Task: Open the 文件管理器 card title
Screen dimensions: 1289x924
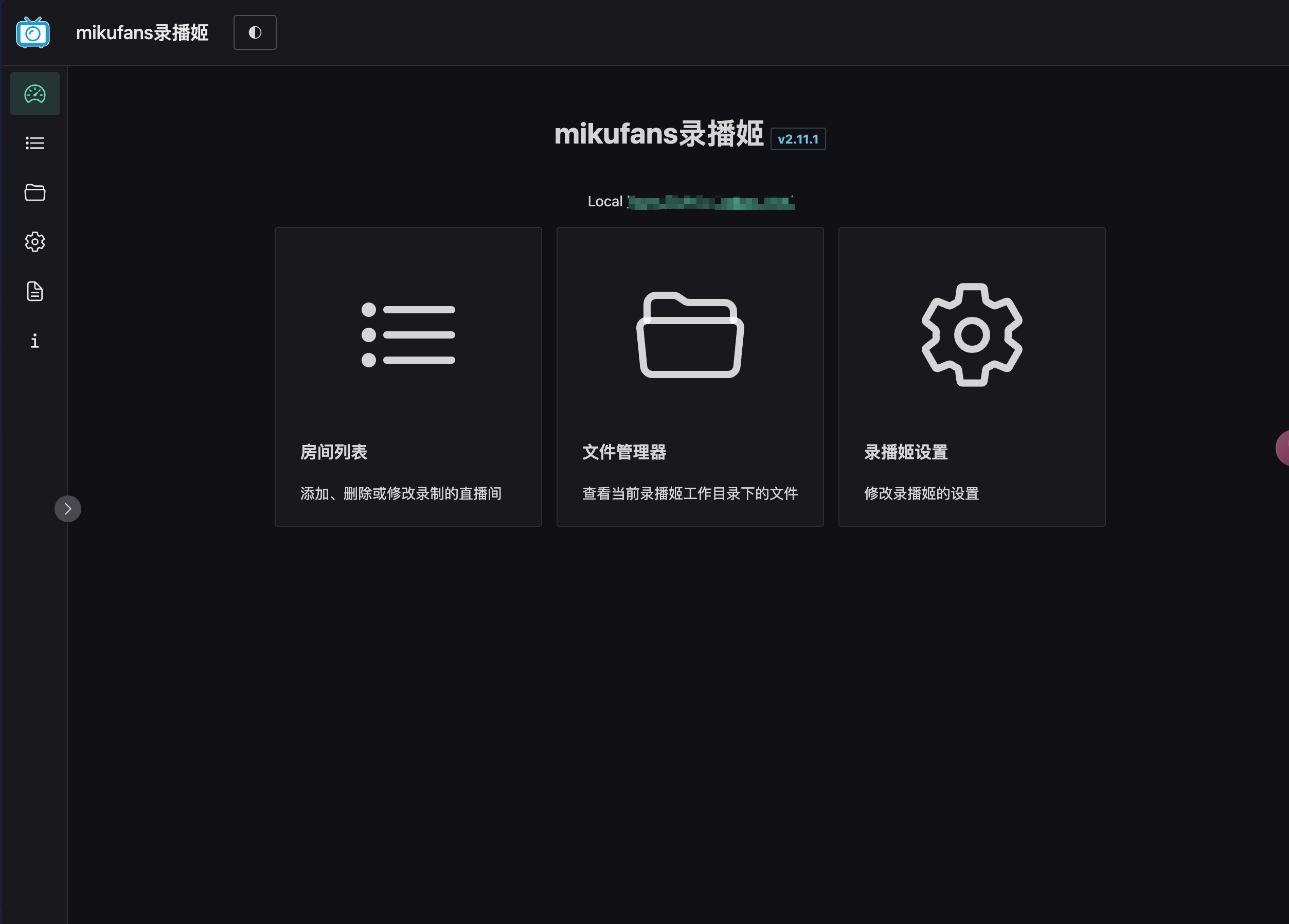Action: pos(624,452)
